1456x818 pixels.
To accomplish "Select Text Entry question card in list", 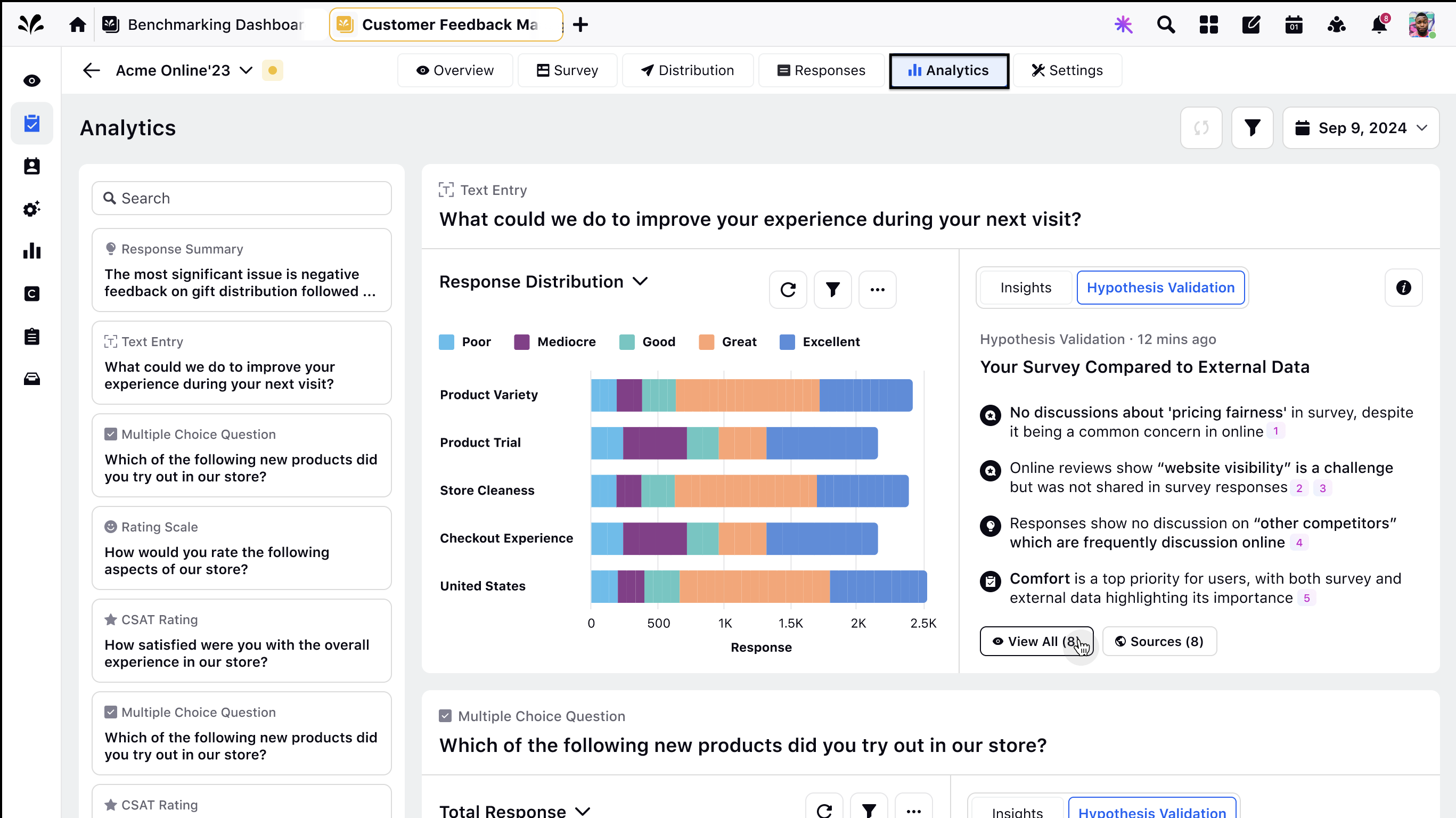I will [241, 363].
